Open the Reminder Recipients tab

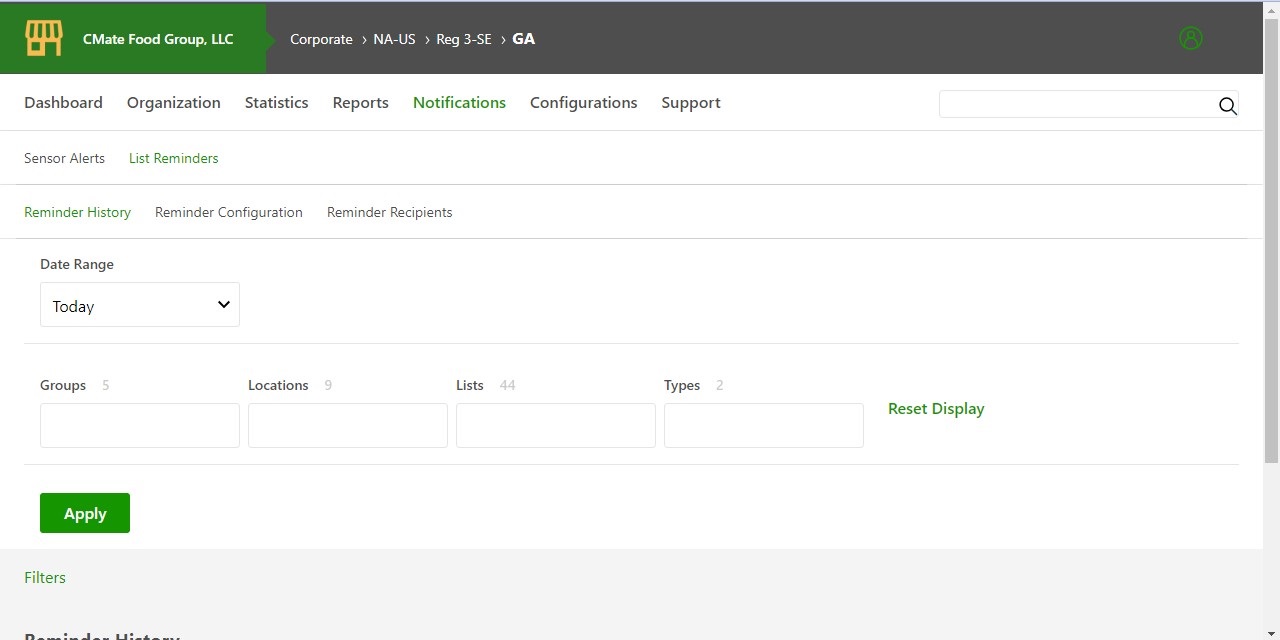[x=389, y=212]
